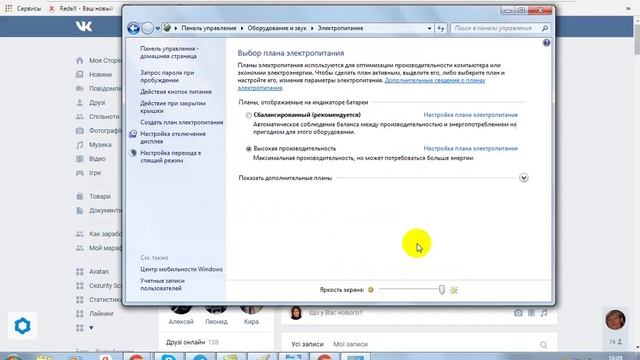
Task: Select 'Сбалансированный (рекомендуется)' radio button
Action: coord(249,116)
